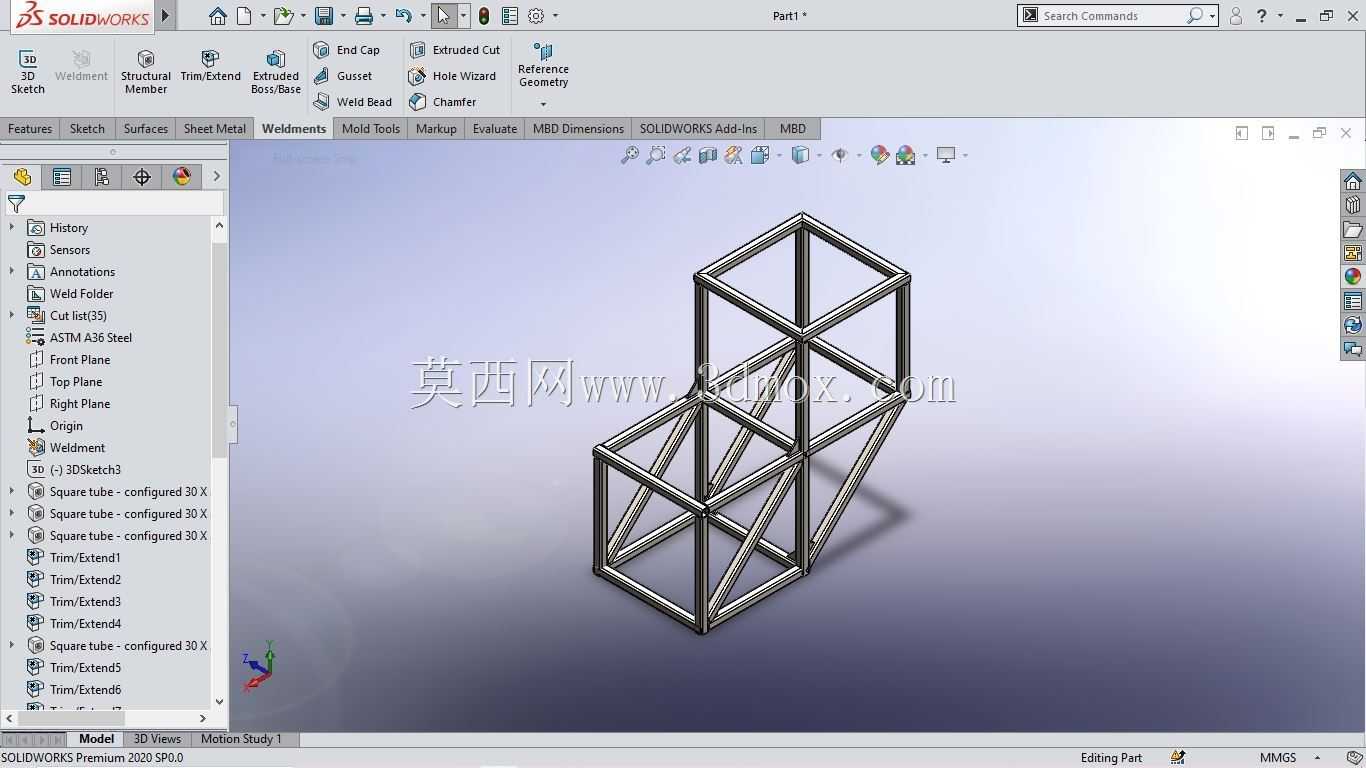
Task: Click the Open file icon
Action: click(284, 16)
